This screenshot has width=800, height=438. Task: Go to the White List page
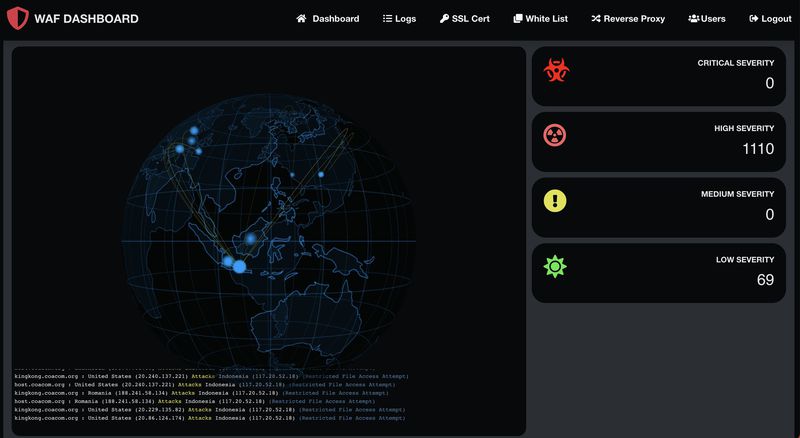[540, 18]
